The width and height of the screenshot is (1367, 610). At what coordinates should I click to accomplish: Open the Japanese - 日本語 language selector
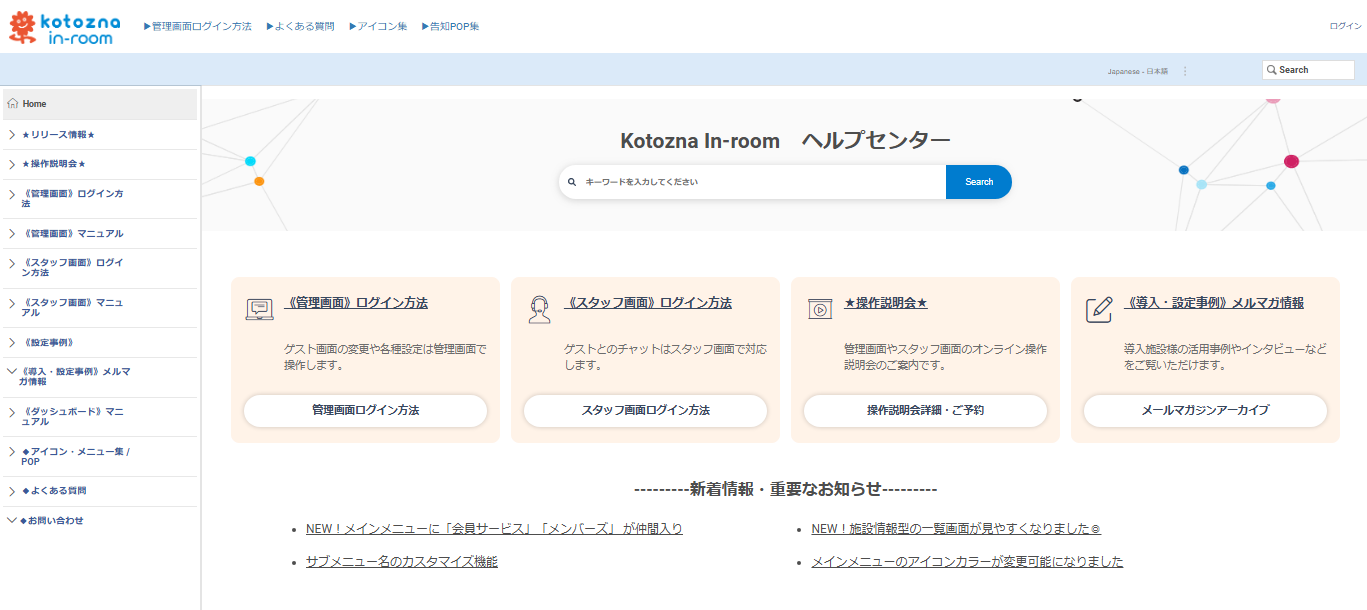coord(1137,71)
